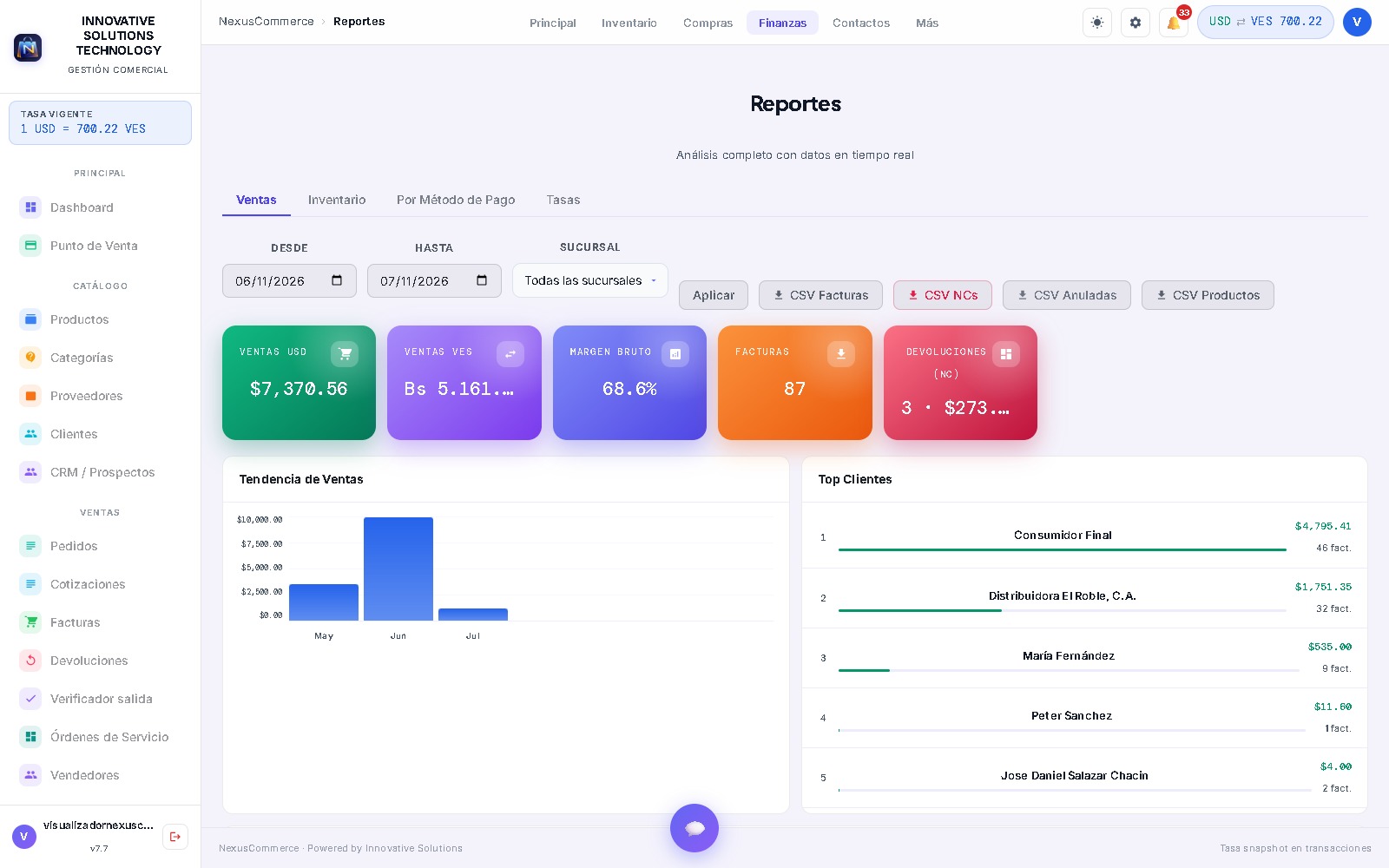Download CSV Anuladas

click(1067, 295)
